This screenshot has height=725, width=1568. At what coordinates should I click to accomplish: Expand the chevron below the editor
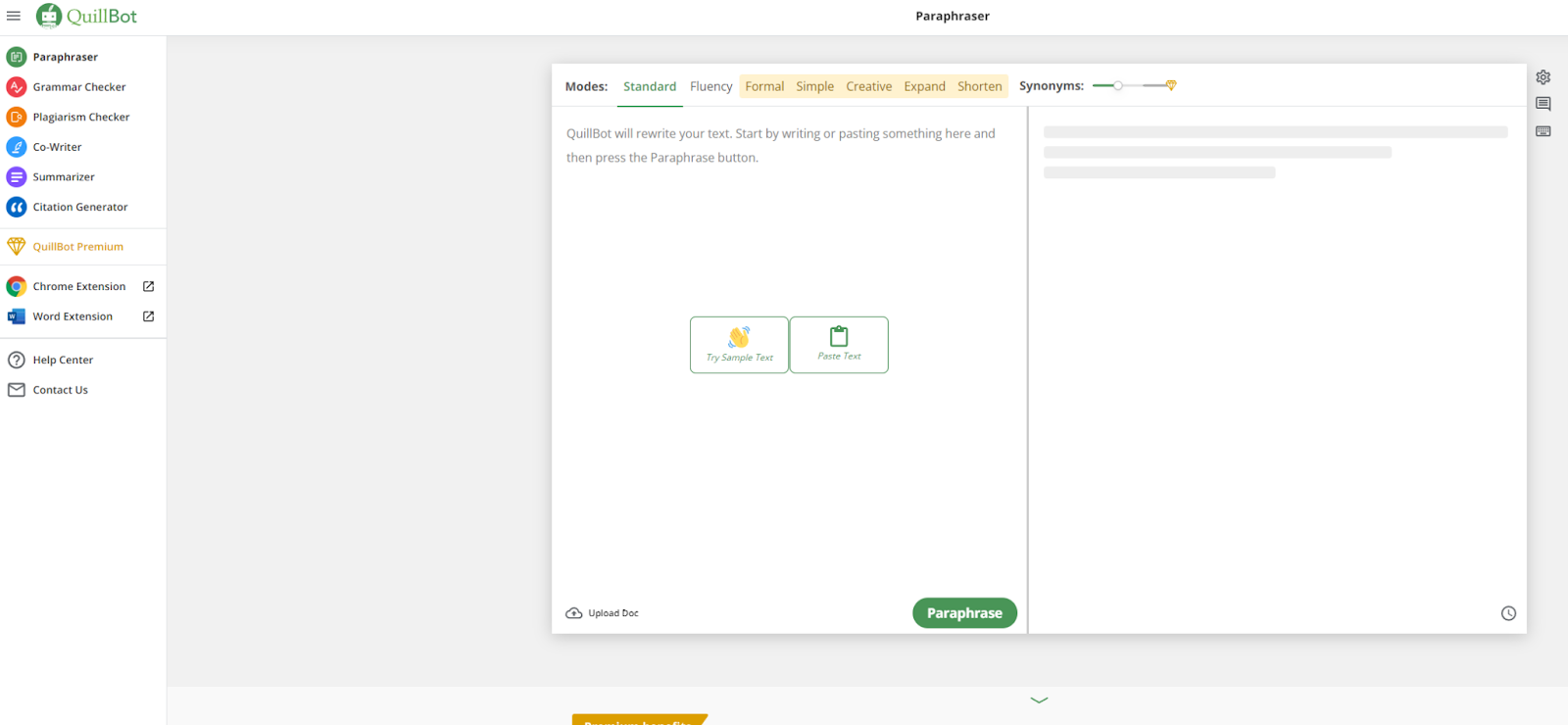point(1040,700)
